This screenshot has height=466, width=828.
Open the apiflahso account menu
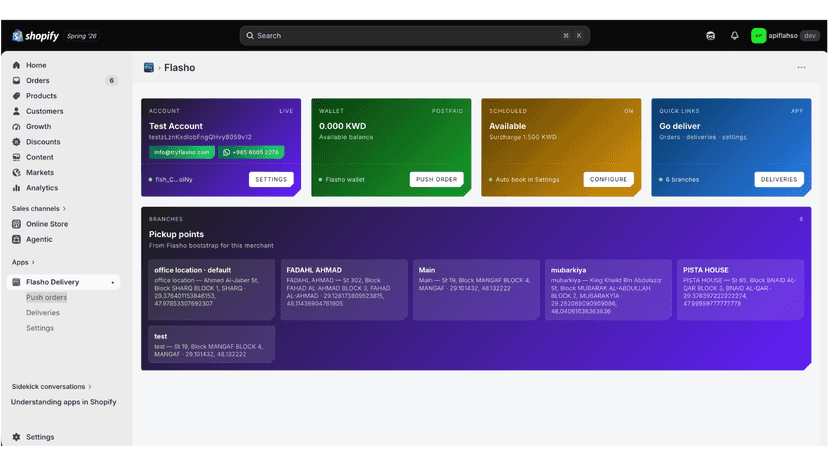coord(785,35)
